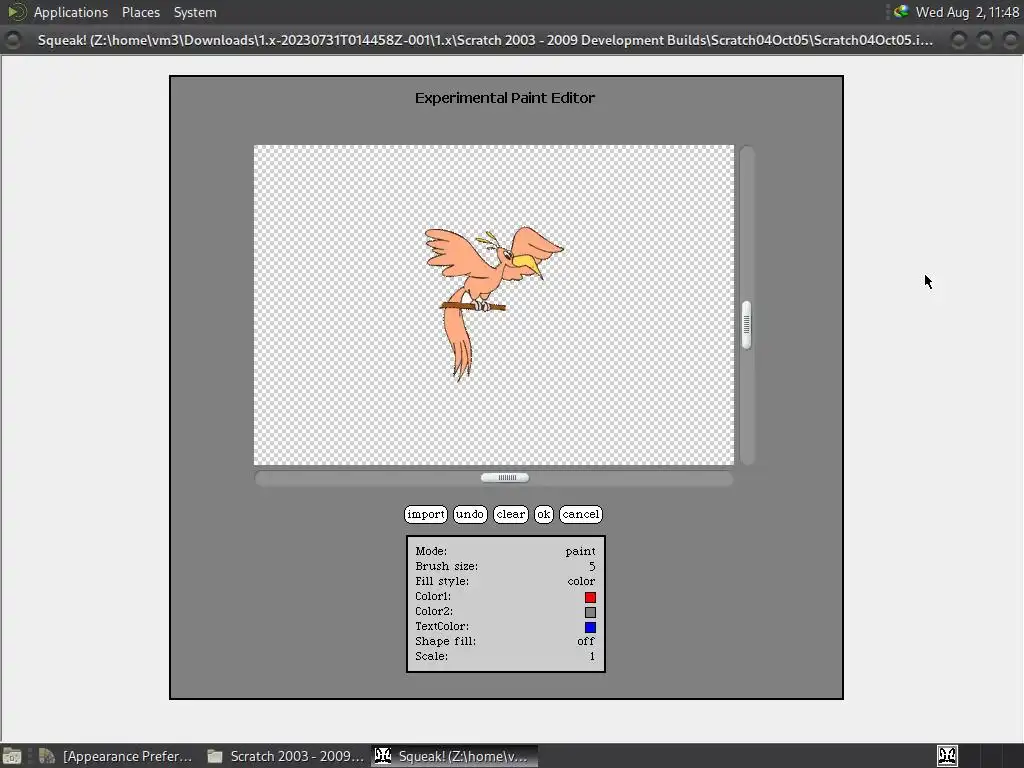The height and width of the screenshot is (768, 1024).
Task: Open the Applications menu
Action: point(71,12)
